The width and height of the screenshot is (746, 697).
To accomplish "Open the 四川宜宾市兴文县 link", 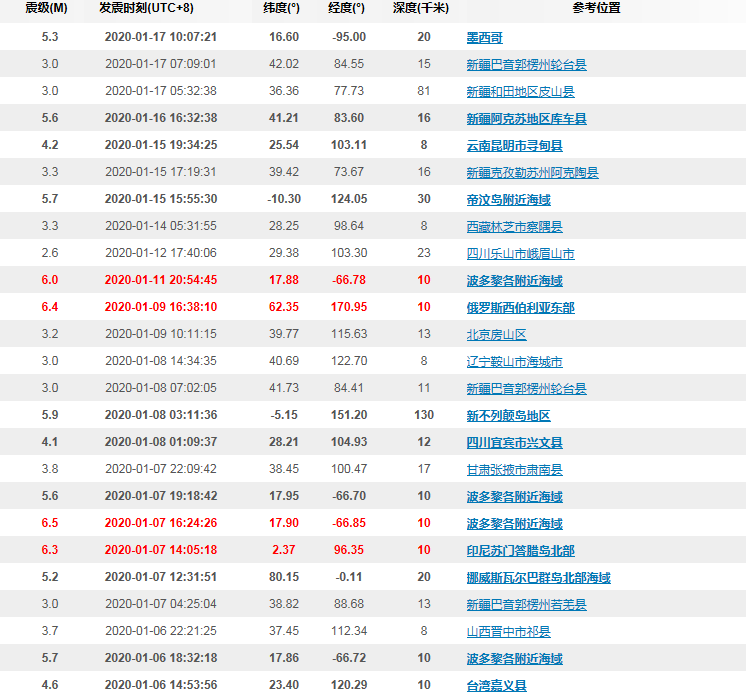I will coord(514,442).
